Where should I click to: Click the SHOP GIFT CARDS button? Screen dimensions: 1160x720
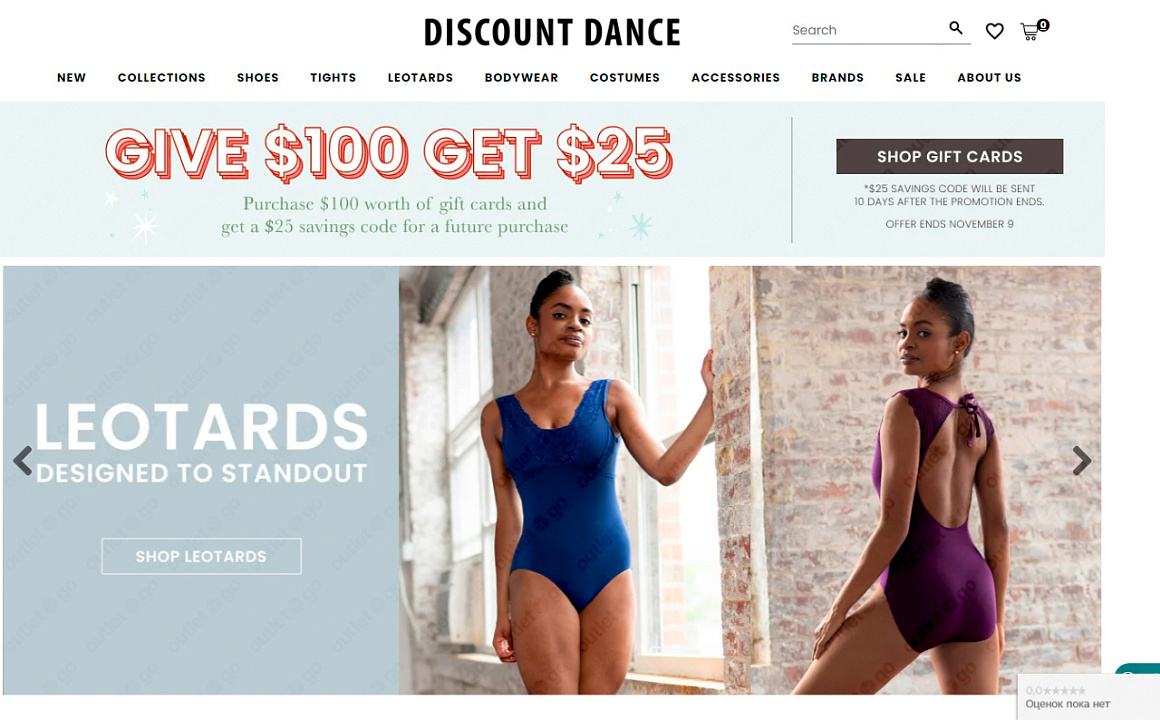point(949,156)
